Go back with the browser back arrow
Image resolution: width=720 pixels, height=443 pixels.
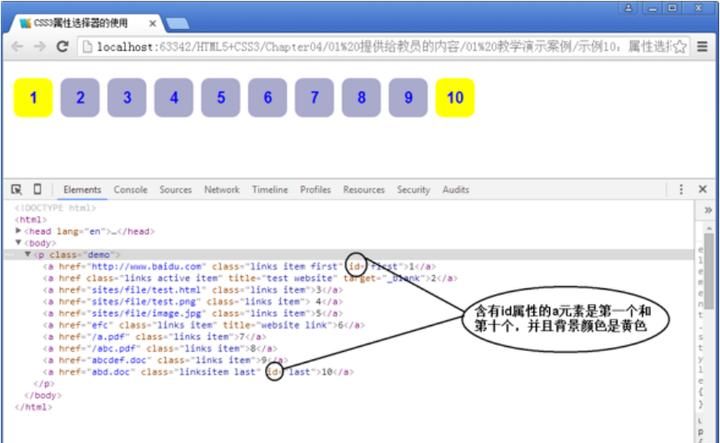[x=17, y=46]
